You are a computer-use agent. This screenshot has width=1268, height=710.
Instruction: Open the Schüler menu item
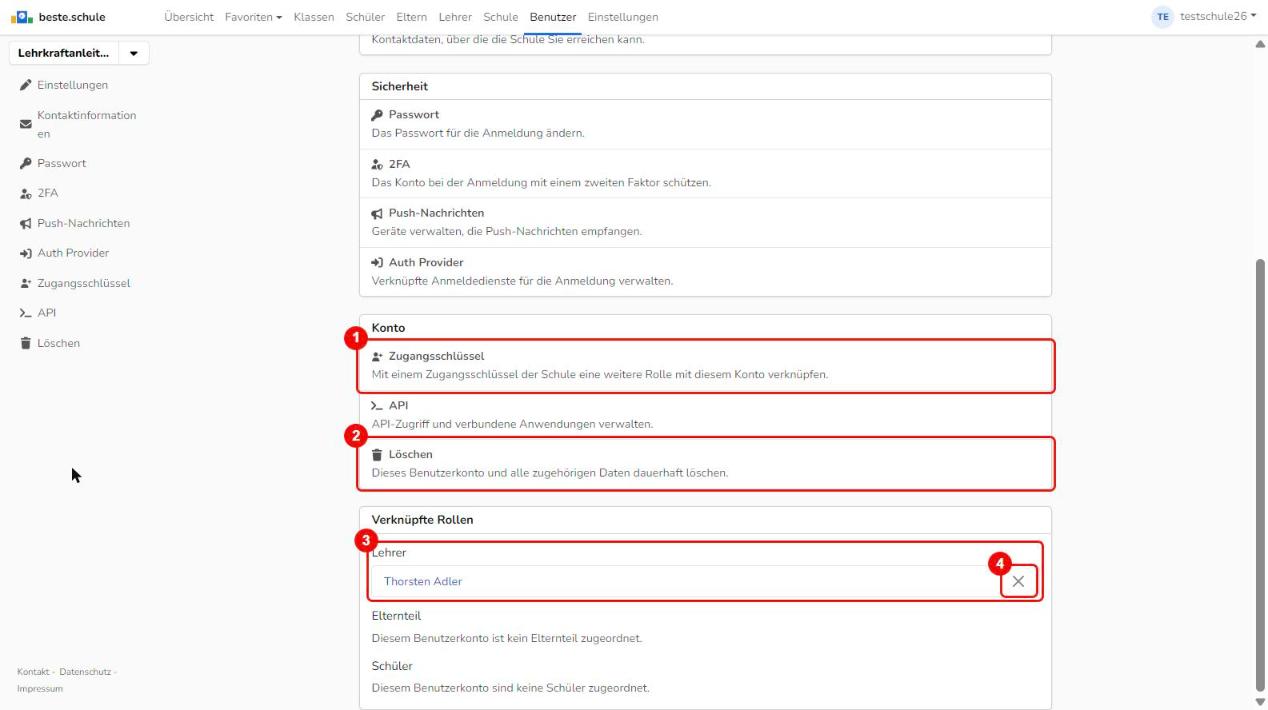(x=366, y=17)
